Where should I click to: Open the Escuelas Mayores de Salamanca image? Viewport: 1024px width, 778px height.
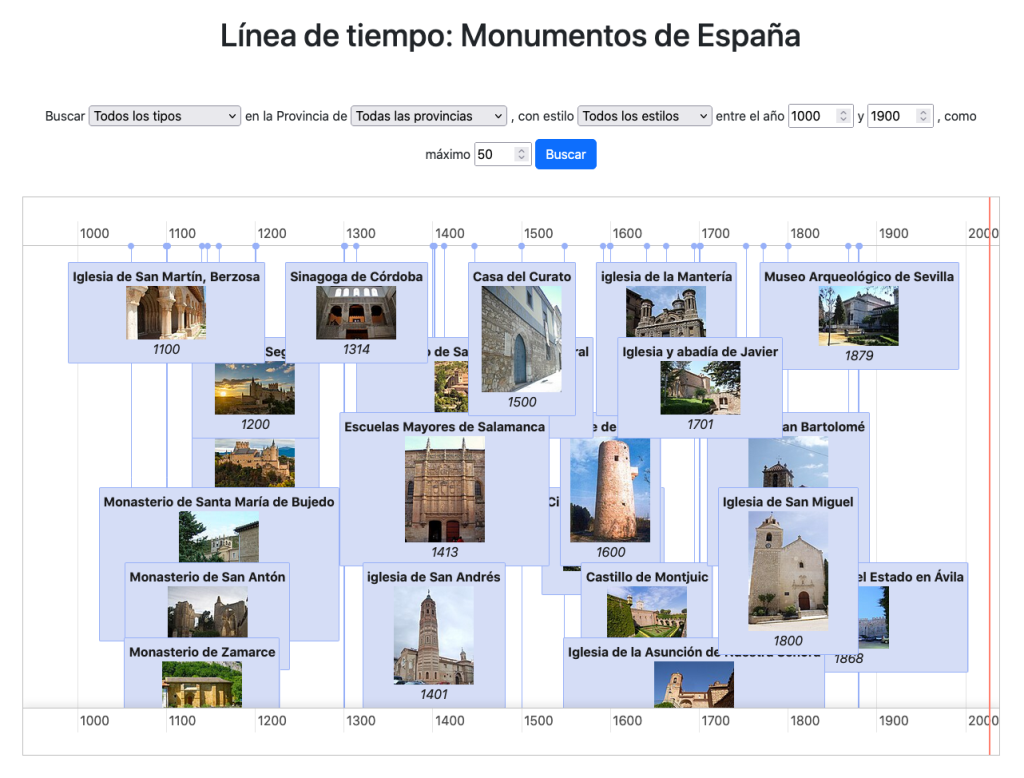(x=444, y=489)
